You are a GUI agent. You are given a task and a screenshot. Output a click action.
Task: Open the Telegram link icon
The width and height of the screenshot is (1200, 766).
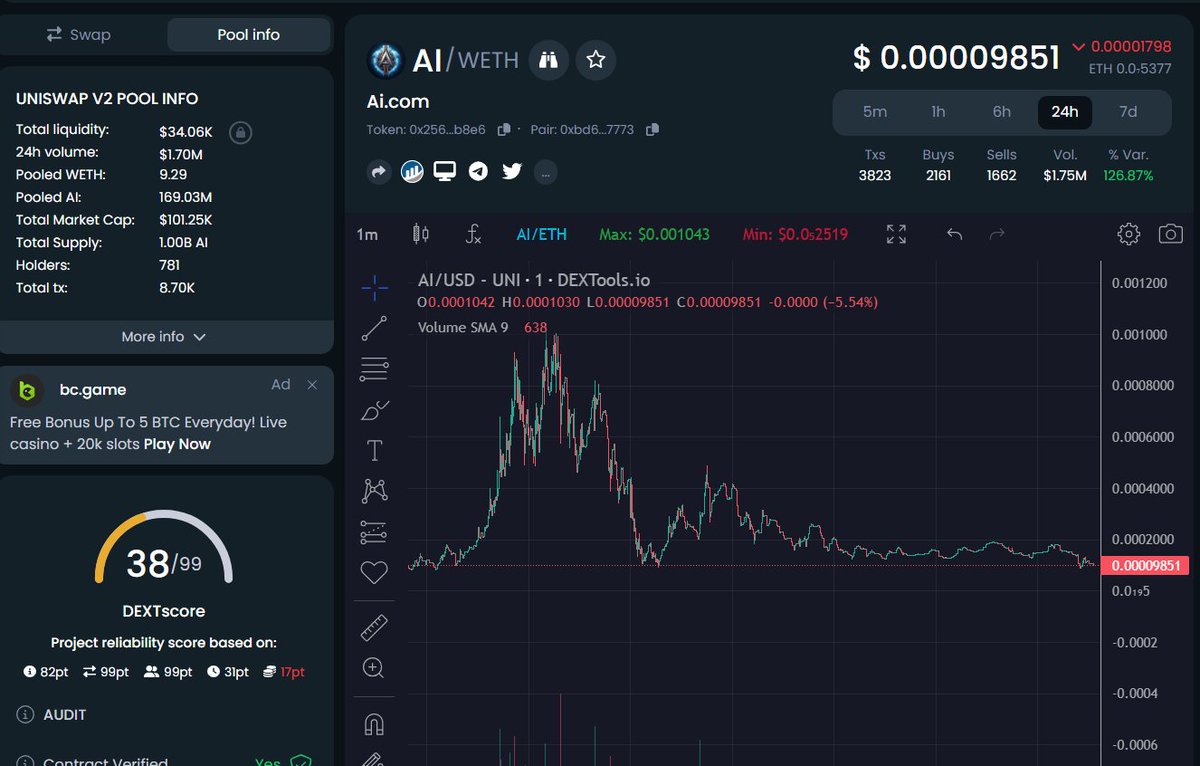coord(479,172)
